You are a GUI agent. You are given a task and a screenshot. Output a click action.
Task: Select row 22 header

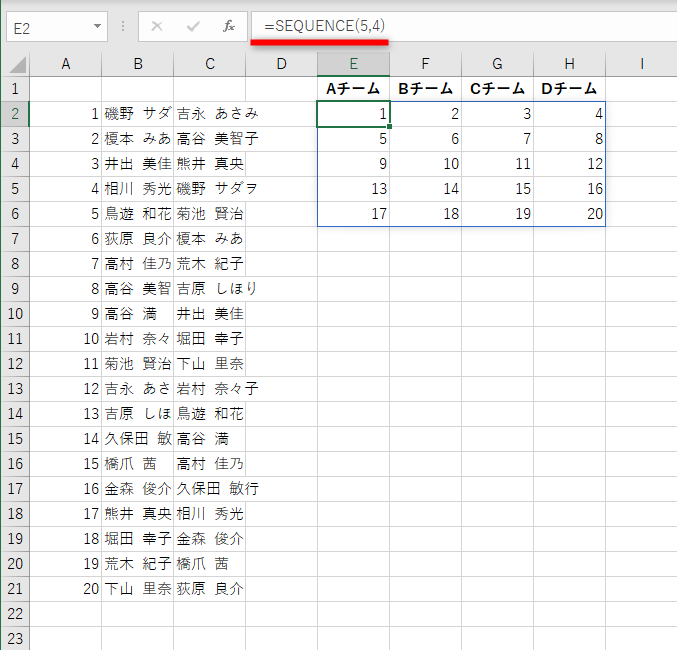coord(15,614)
